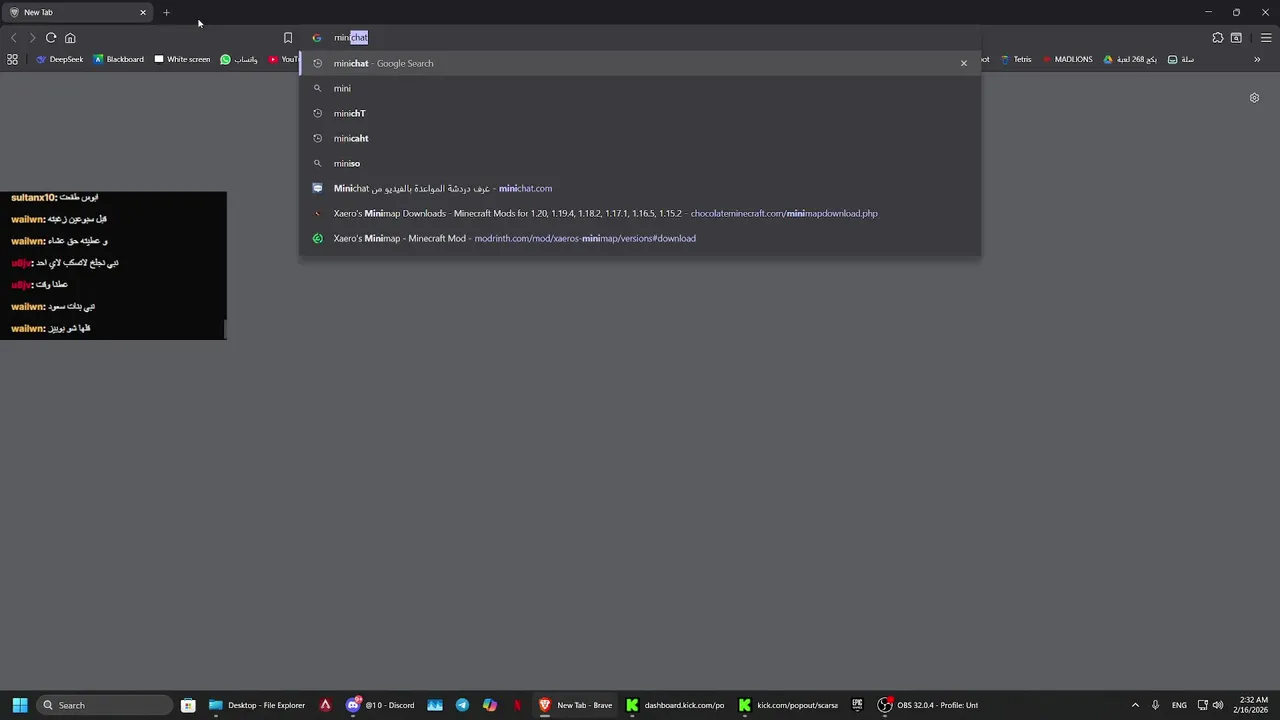
Task: Bookmark this page via bookmark icon
Action: tap(288, 38)
